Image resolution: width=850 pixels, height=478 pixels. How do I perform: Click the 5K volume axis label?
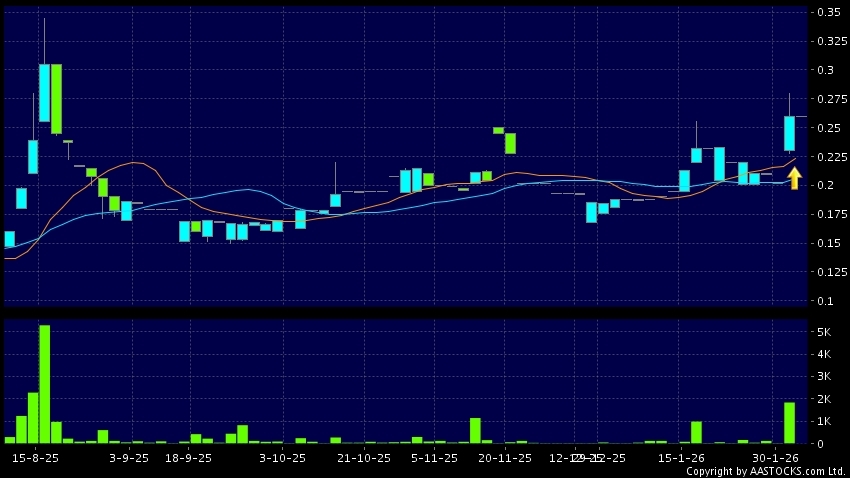point(828,332)
